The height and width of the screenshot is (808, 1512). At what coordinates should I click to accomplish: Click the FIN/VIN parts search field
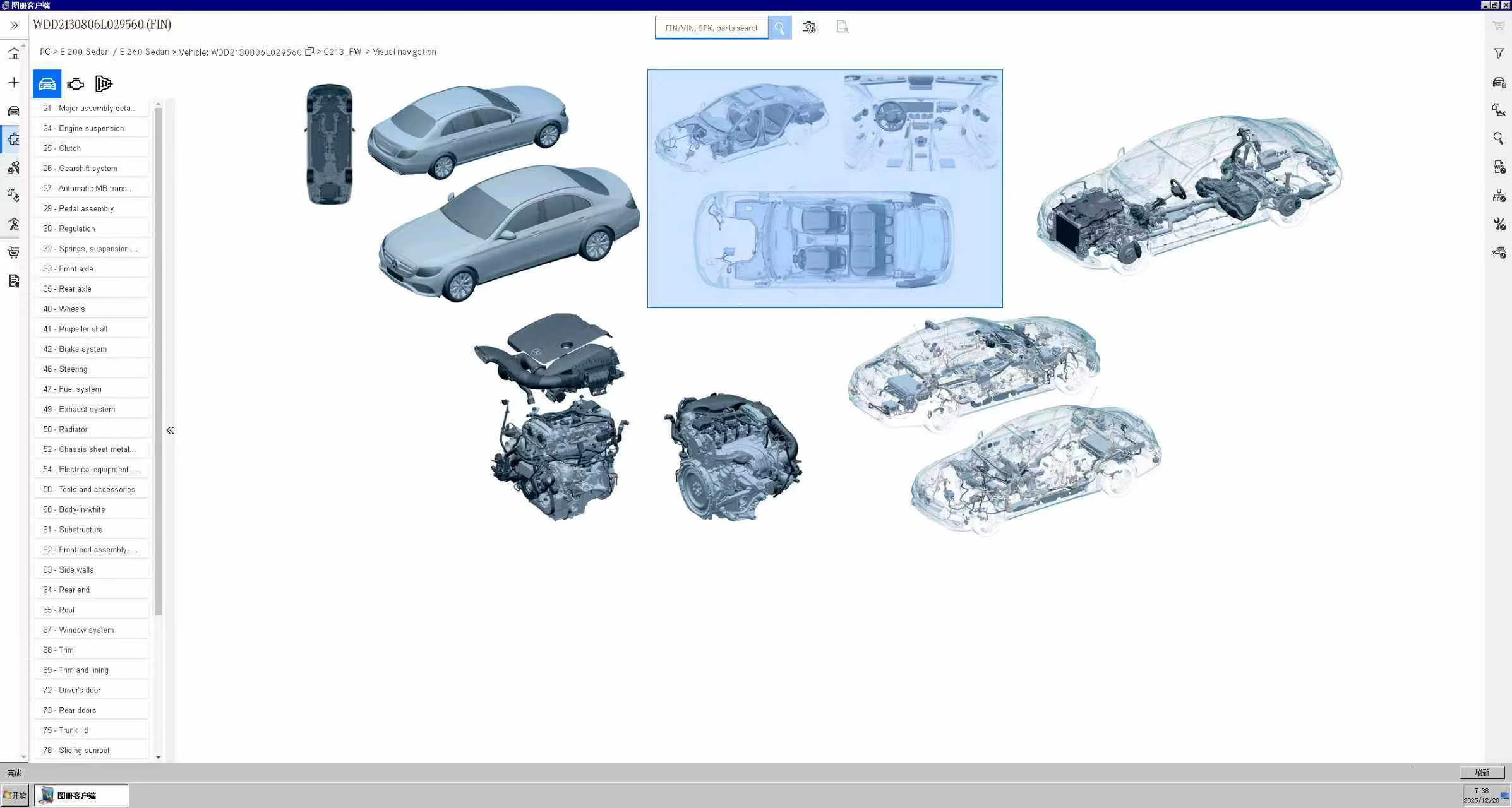pos(711,28)
